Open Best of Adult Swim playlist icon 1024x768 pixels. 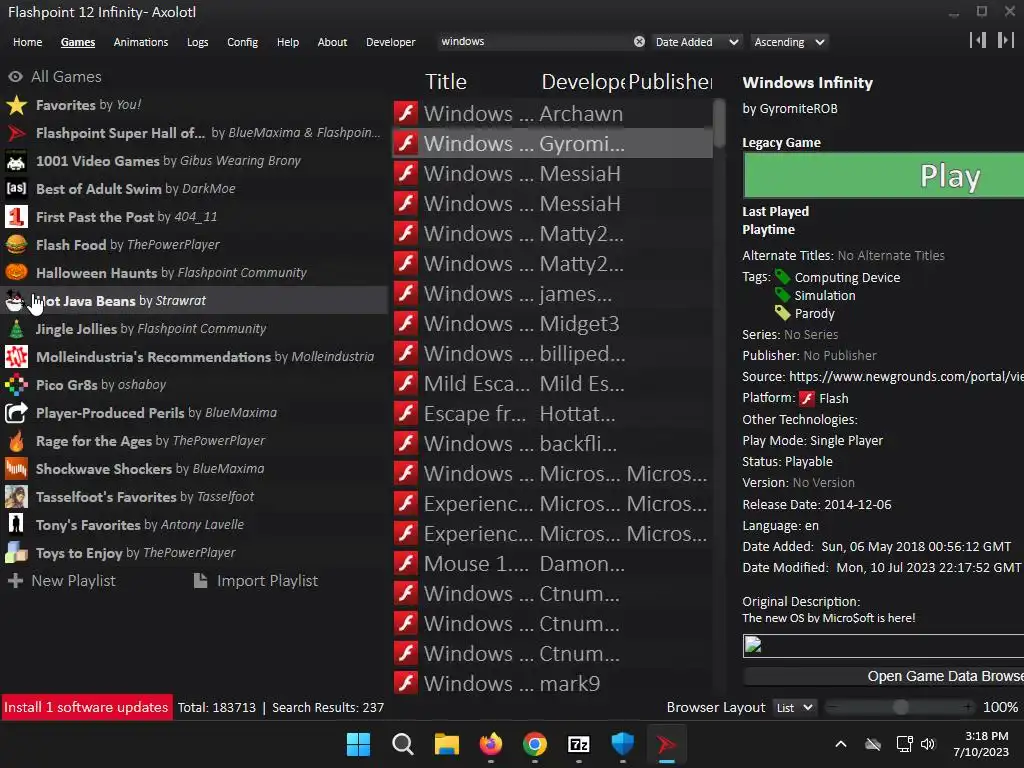tap(16, 189)
